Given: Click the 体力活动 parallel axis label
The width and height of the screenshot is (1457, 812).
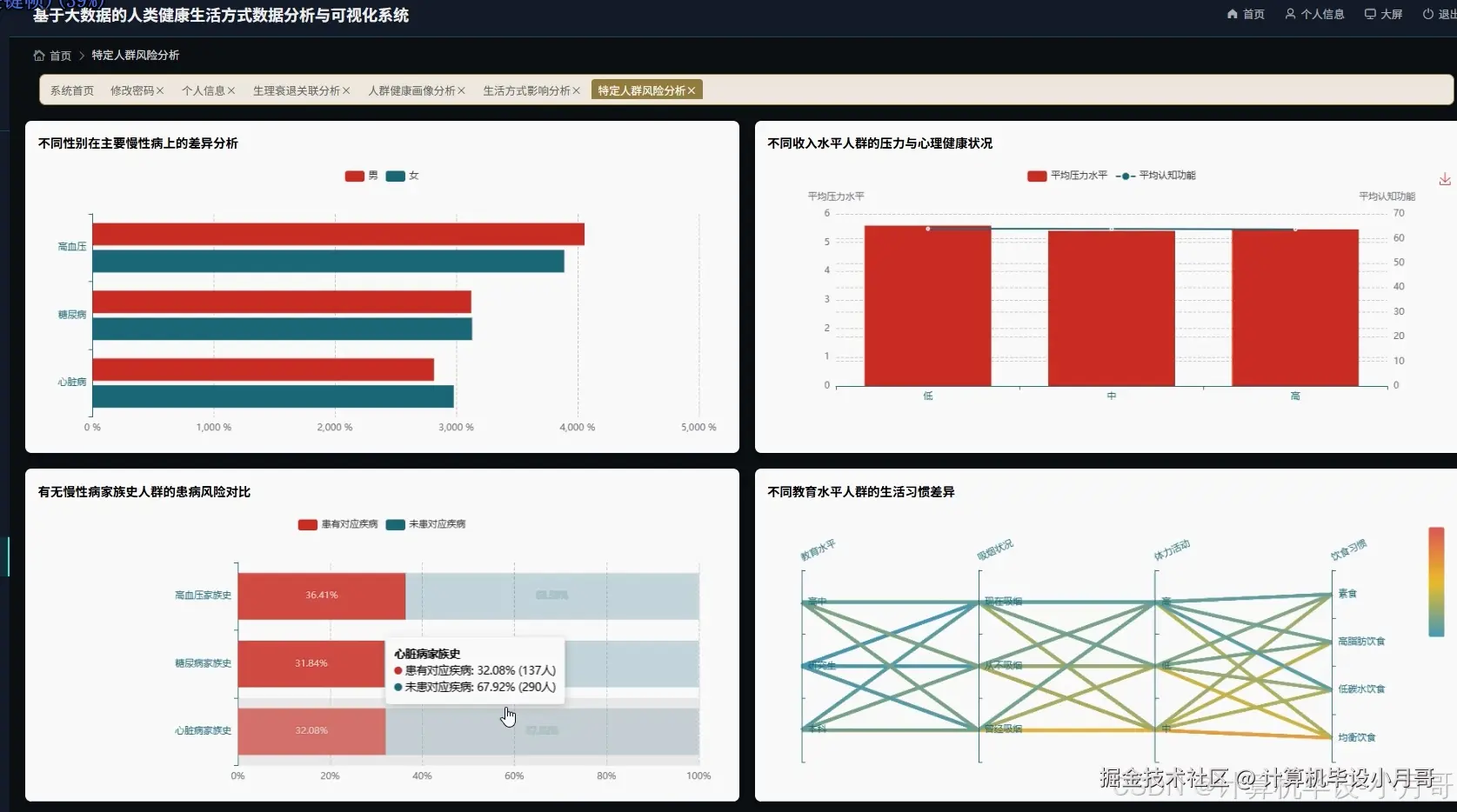Looking at the screenshot, I should tap(1172, 550).
